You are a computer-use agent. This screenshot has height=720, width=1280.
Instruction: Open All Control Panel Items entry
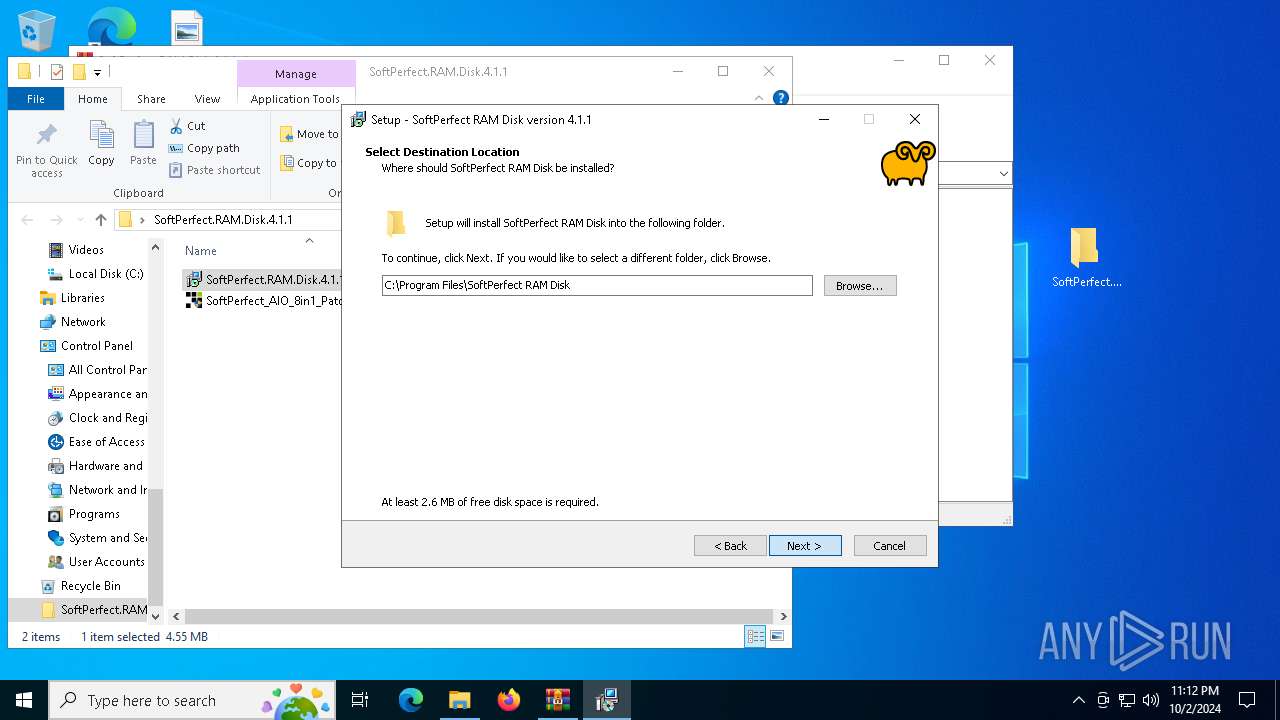pyautogui.click(x=97, y=370)
